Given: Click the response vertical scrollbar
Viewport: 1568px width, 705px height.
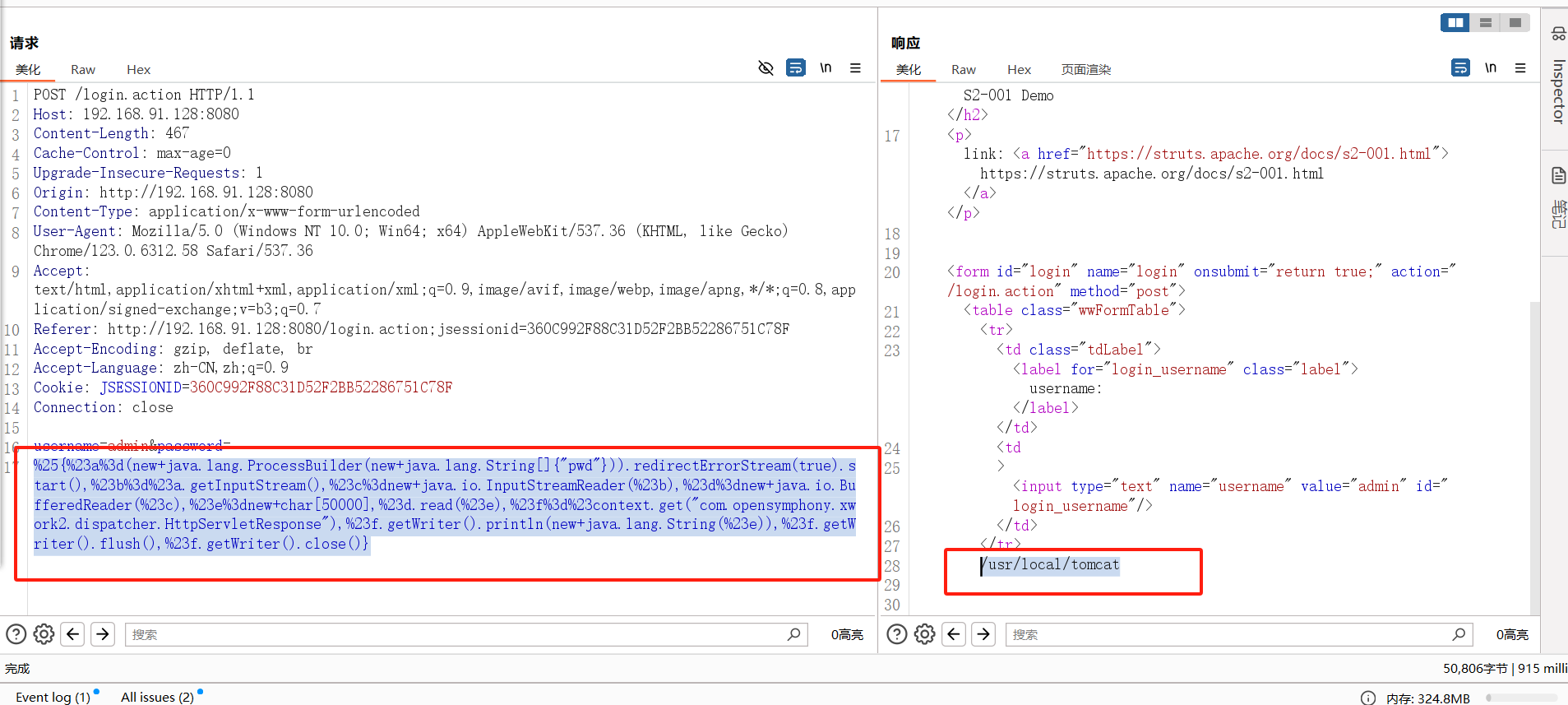Looking at the screenshot, I should coord(1534,457).
